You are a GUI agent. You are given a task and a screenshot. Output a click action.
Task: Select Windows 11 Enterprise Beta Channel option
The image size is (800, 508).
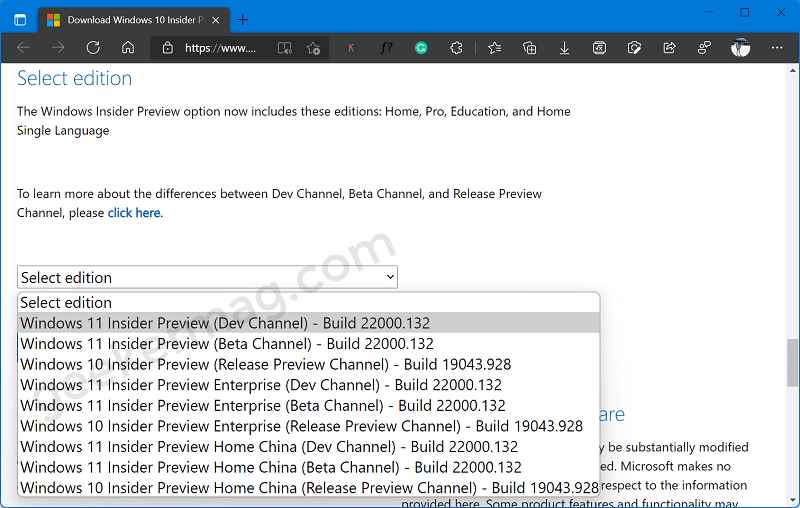(309, 405)
